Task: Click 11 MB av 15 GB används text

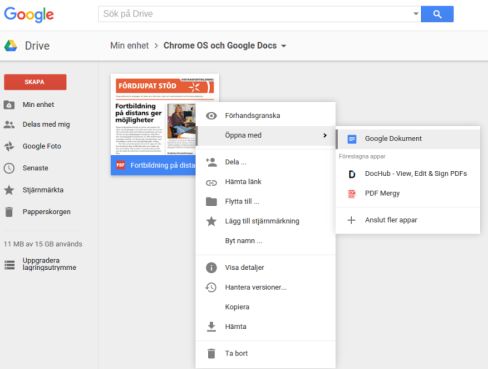Action: (x=43, y=244)
